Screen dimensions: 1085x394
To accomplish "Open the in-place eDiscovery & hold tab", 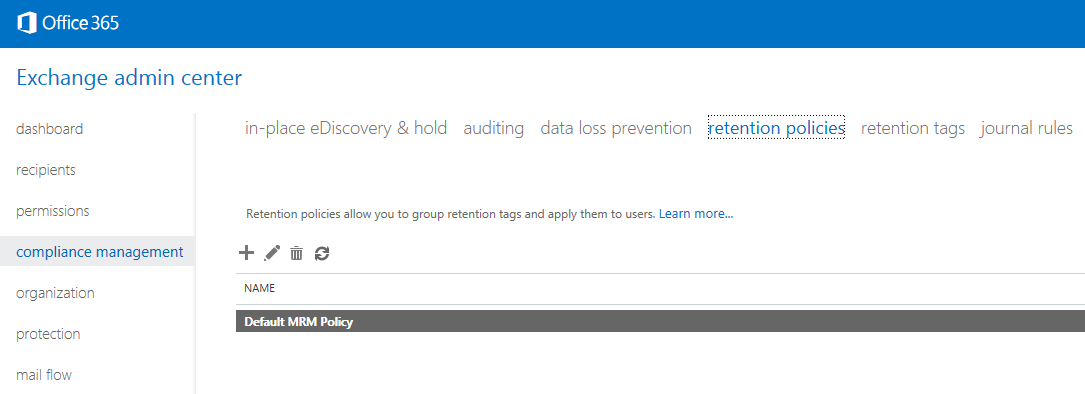I will pyautogui.click(x=346, y=128).
